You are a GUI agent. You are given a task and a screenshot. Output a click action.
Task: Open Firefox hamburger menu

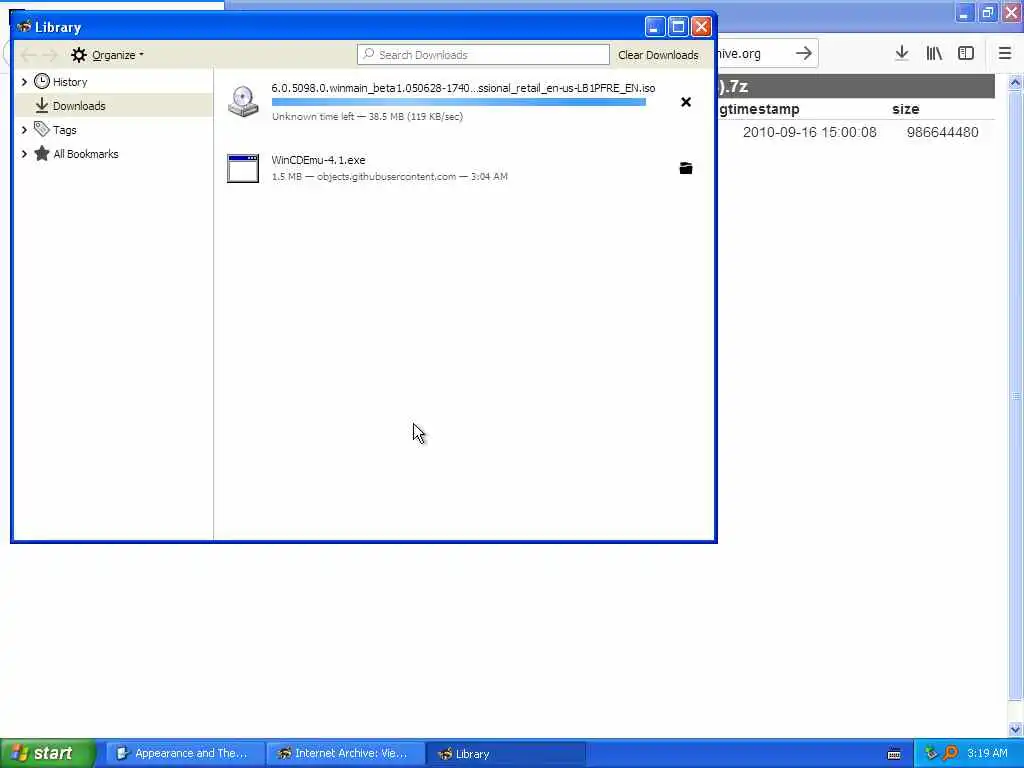pos(1005,54)
